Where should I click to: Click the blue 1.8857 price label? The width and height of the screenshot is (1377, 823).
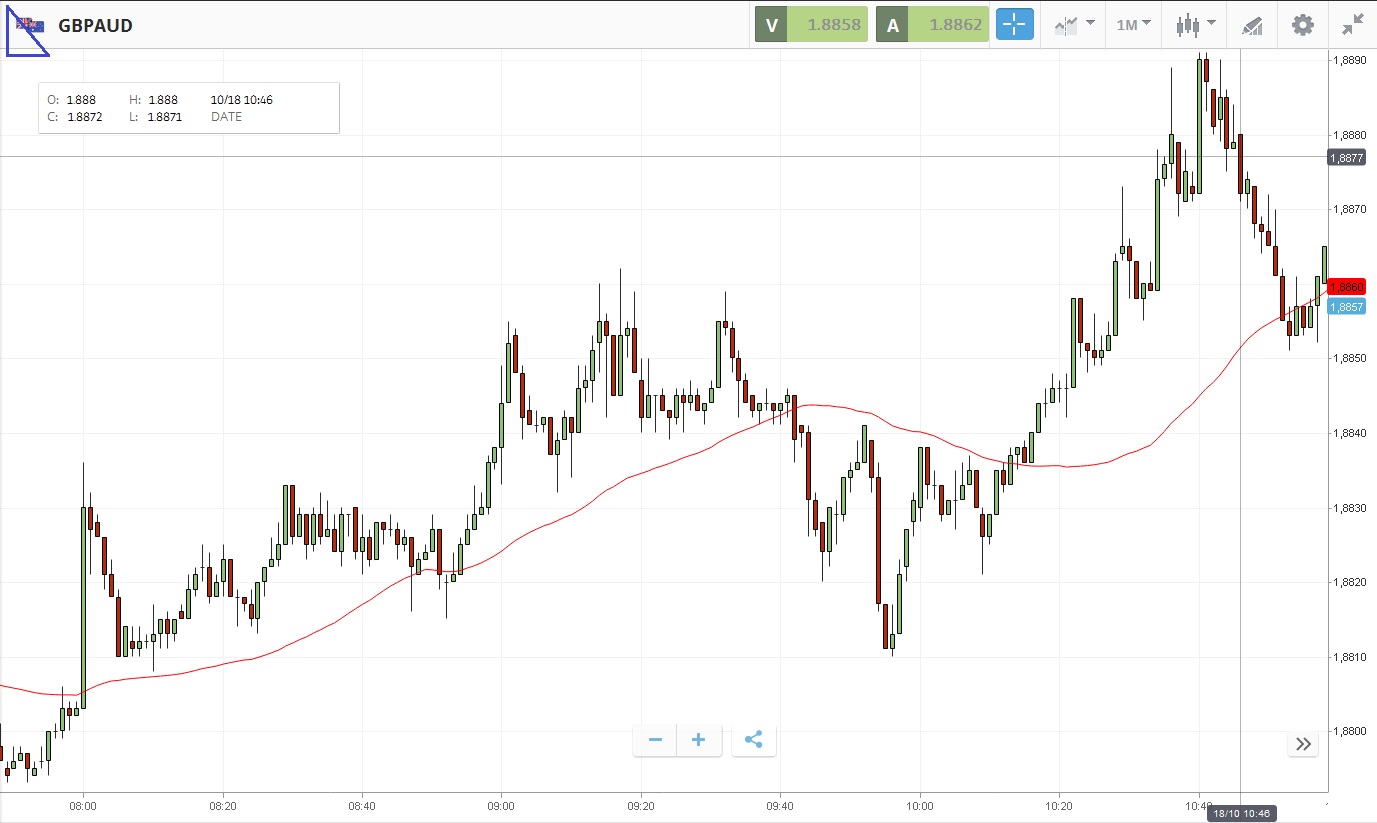1347,307
